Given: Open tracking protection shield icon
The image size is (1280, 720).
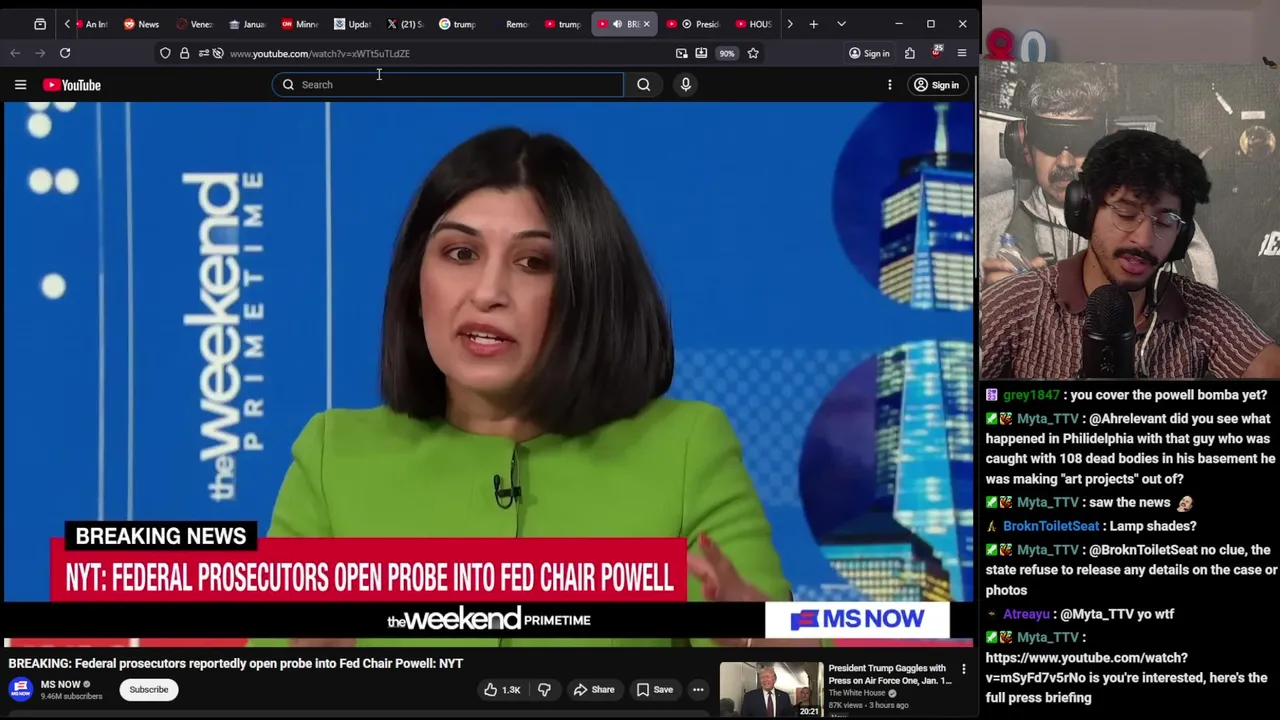Looking at the screenshot, I should click(x=165, y=53).
